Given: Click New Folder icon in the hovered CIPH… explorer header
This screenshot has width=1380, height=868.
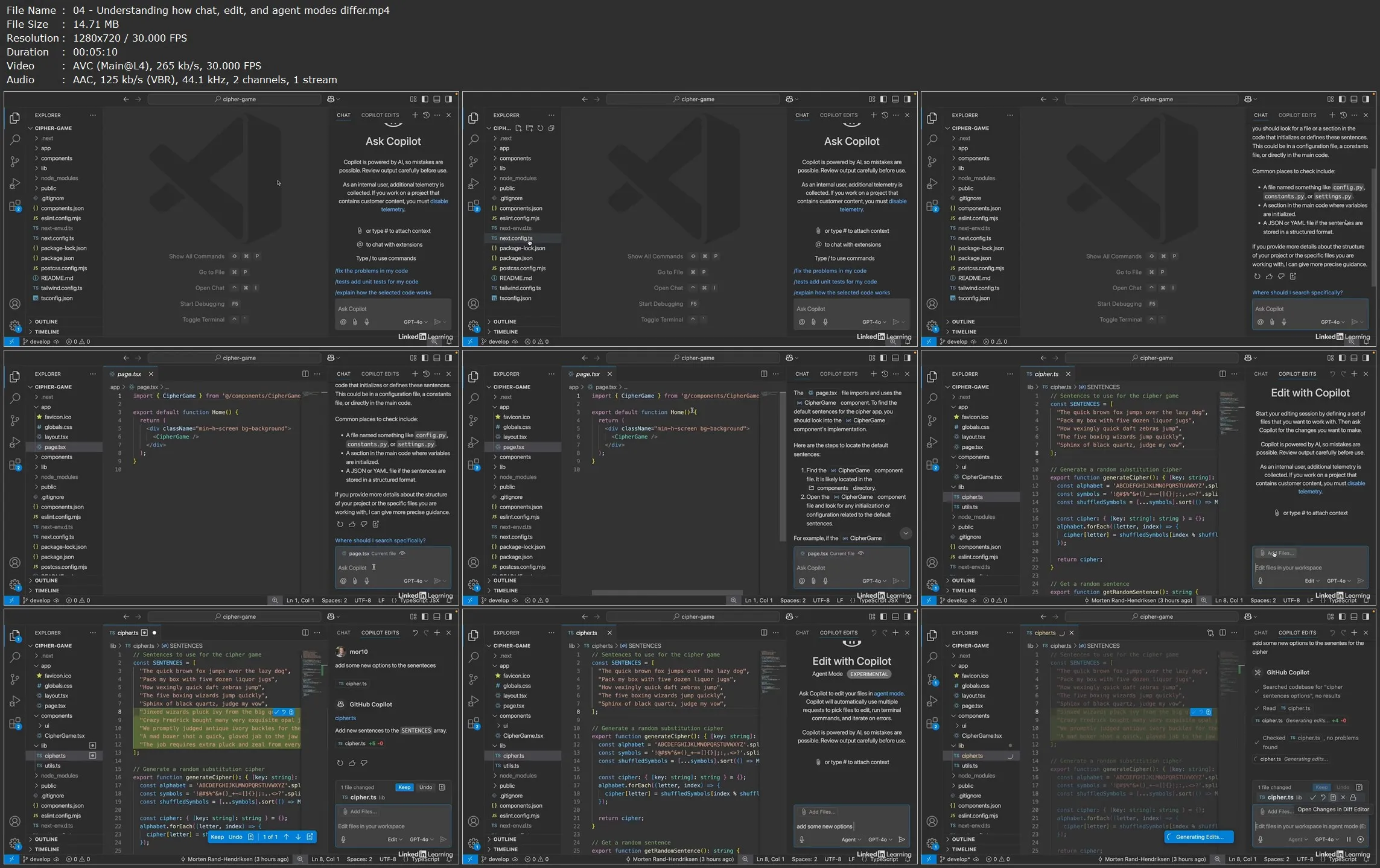Looking at the screenshot, I should pyautogui.click(x=529, y=128).
